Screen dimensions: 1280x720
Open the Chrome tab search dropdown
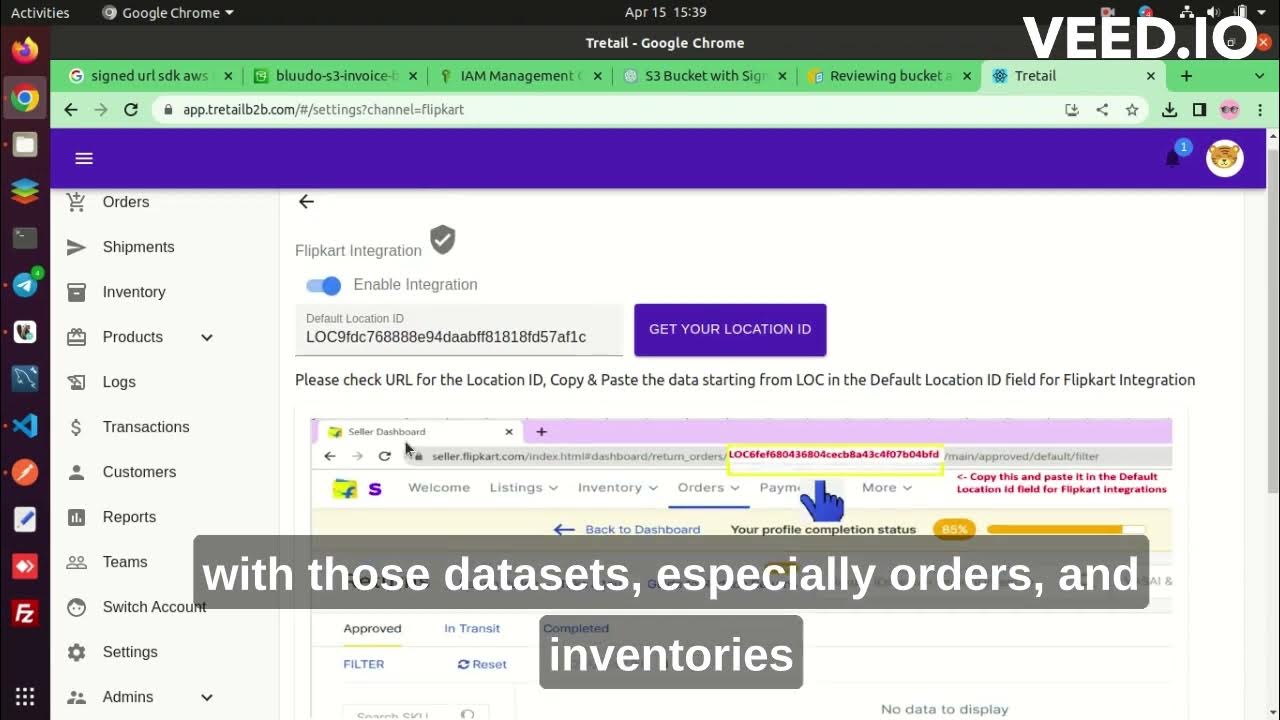click(1259, 76)
